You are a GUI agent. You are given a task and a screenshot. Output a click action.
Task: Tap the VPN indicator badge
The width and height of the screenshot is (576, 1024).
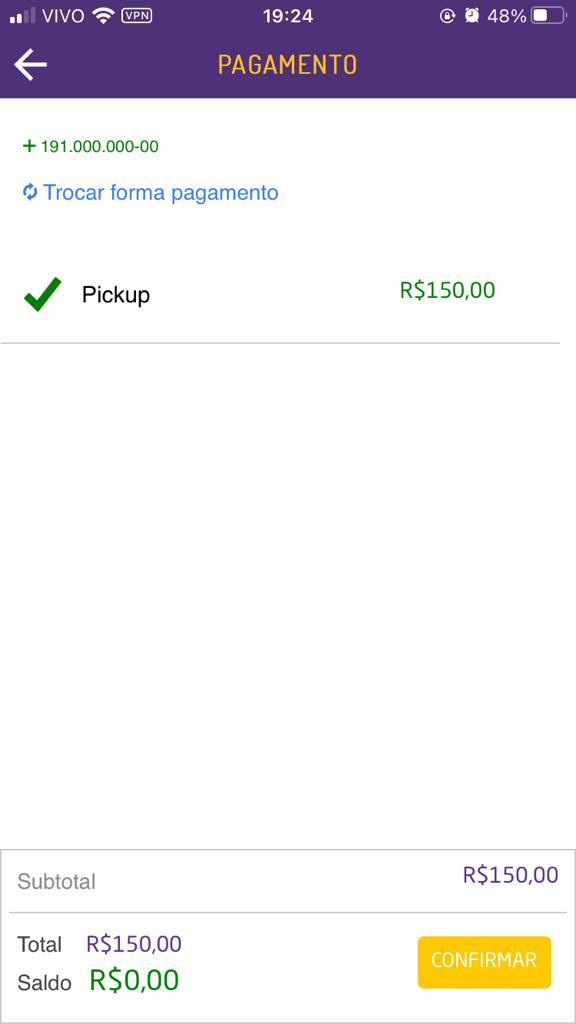point(136,16)
